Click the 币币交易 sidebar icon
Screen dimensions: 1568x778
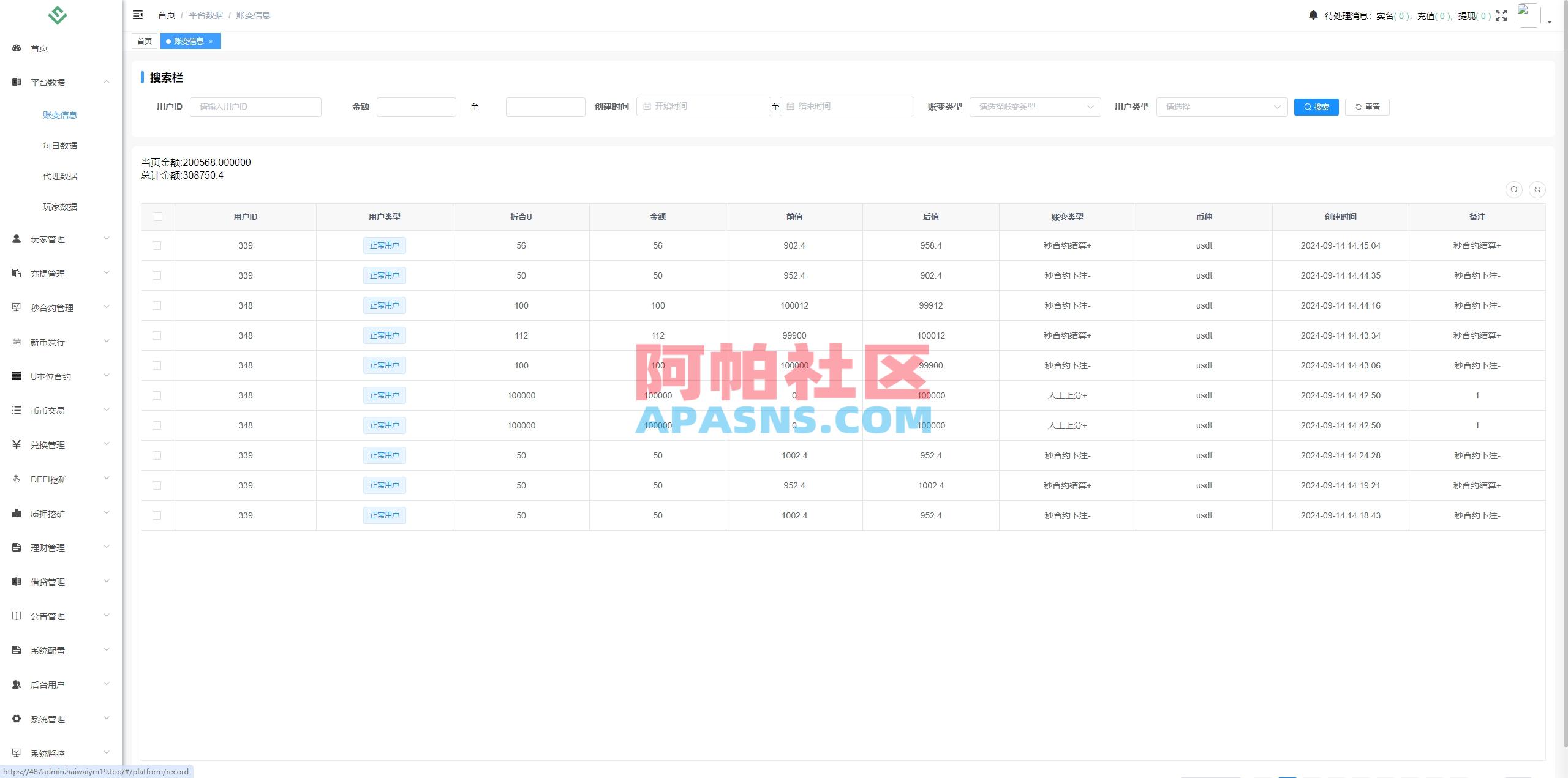[x=17, y=410]
